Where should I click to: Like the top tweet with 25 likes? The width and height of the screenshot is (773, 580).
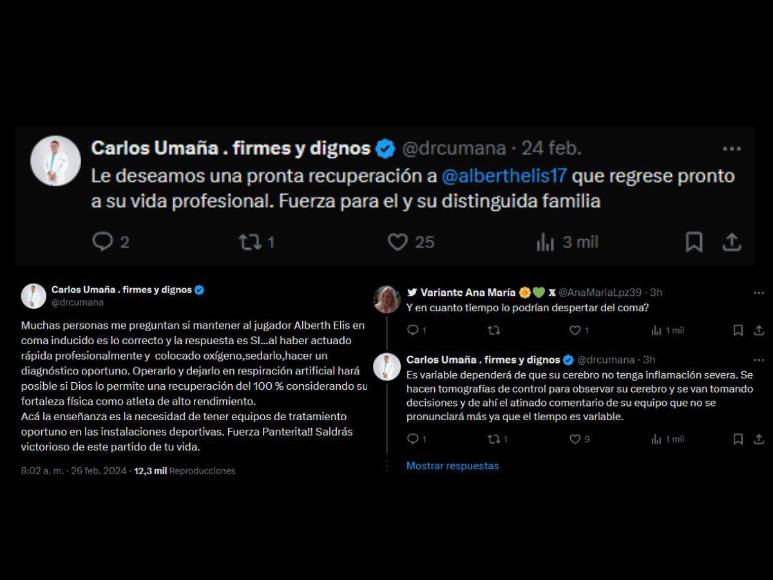(397, 242)
